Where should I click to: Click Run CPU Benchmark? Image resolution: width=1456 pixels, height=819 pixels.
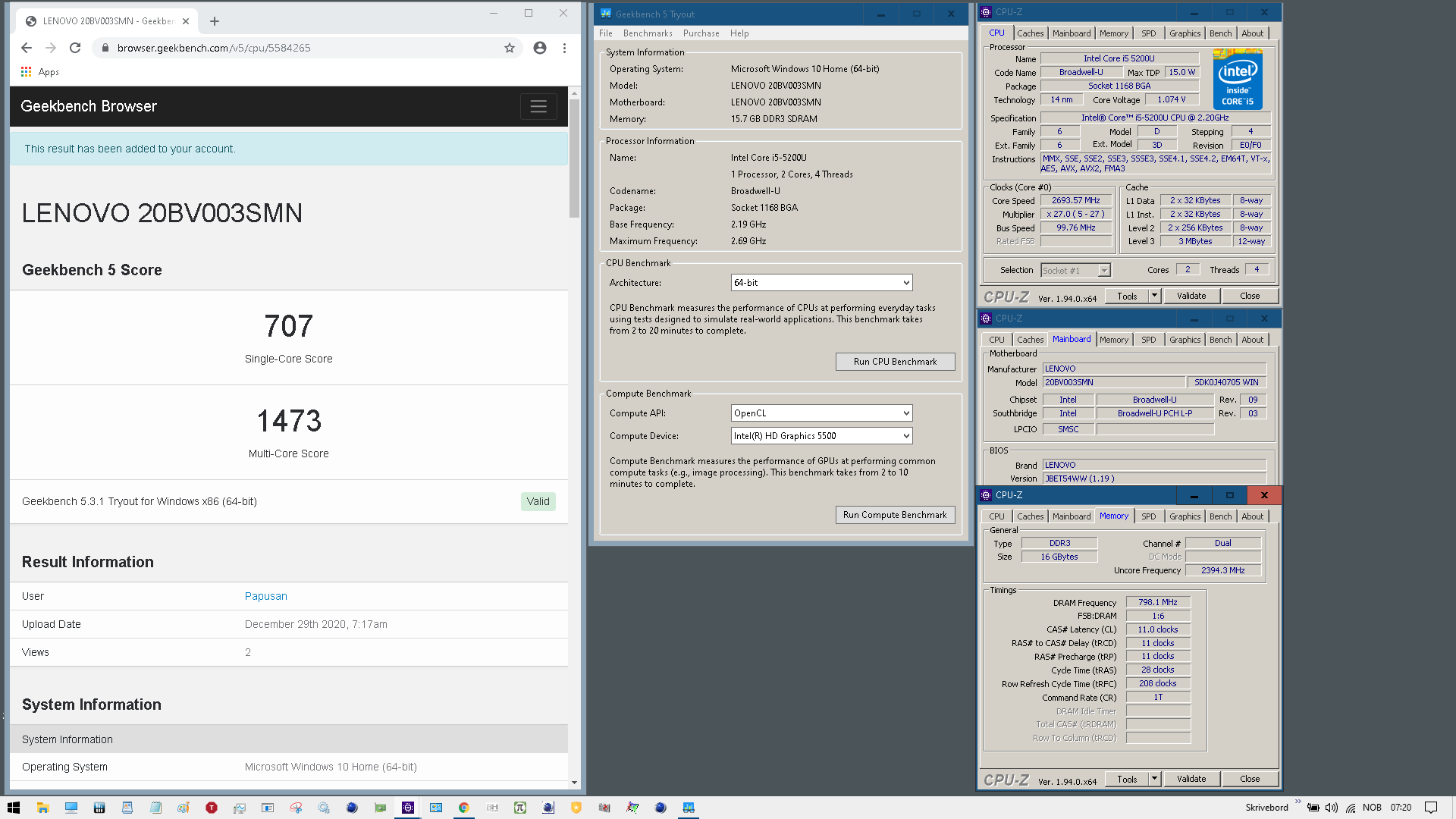point(895,362)
